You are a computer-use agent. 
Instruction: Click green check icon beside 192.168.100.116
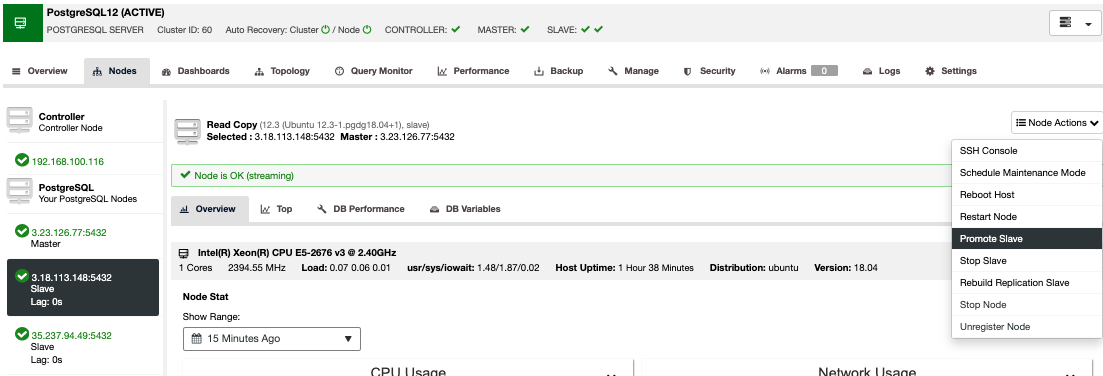pos(22,160)
